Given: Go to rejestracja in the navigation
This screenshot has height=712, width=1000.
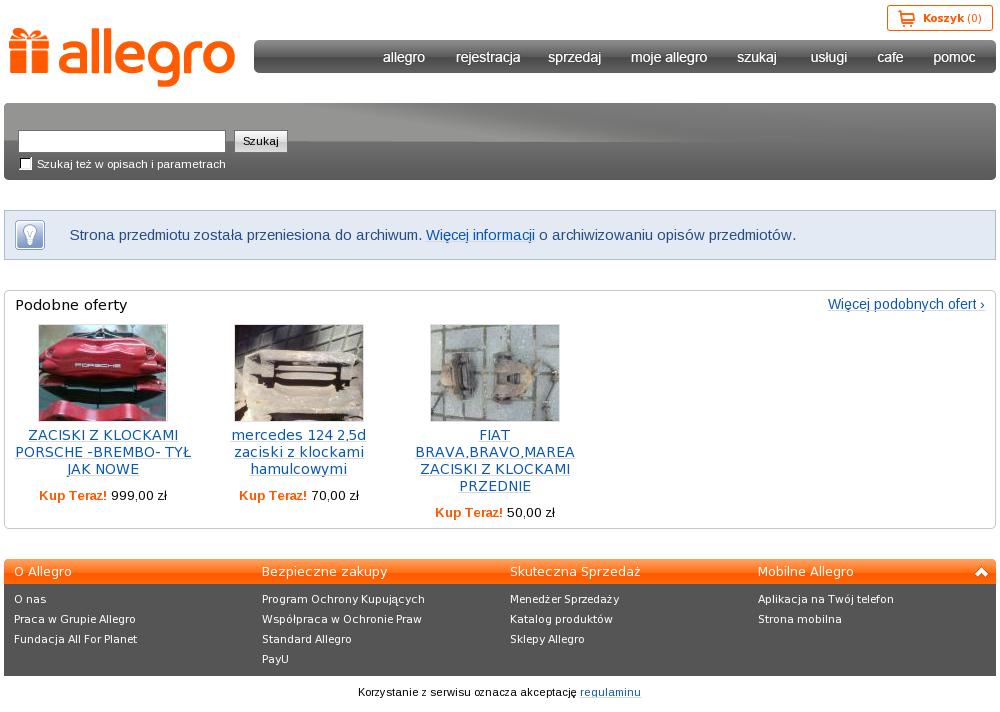Looking at the screenshot, I should pos(488,57).
